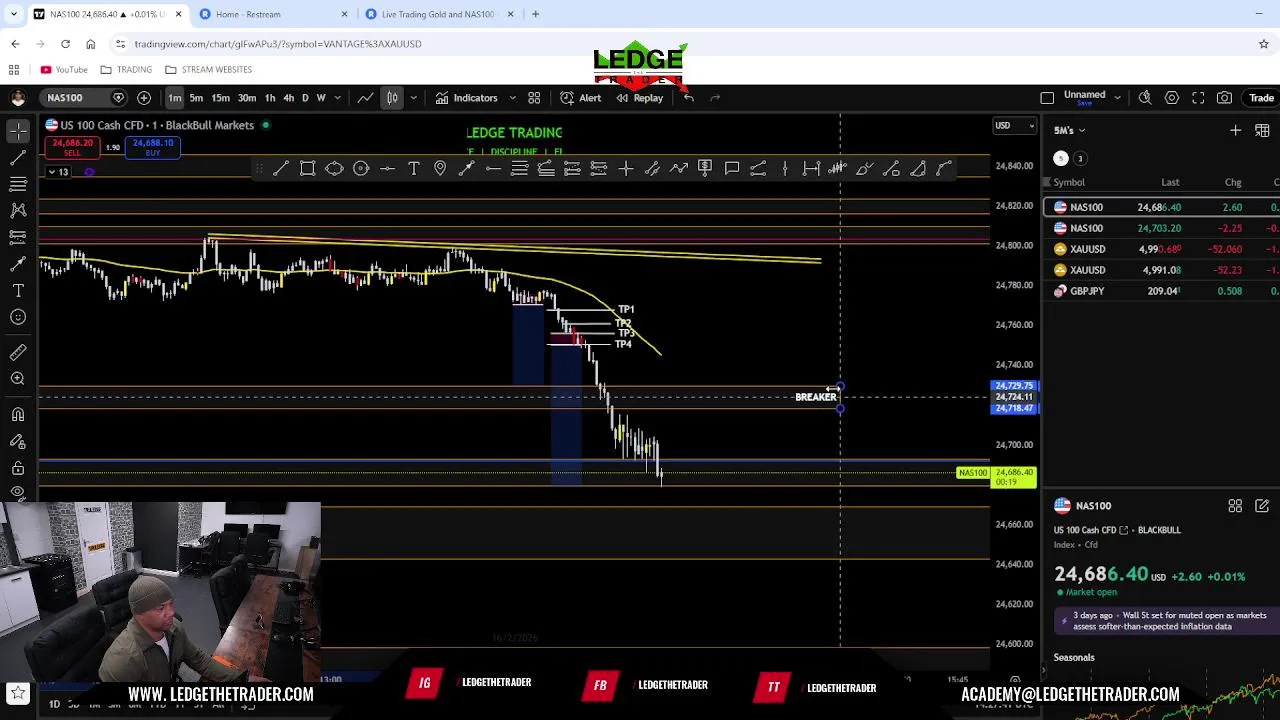Image resolution: width=1280 pixels, height=720 pixels.
Task: Select the XAUUSD row priced 4,991.08
Action: click(x=1162, y=270)
